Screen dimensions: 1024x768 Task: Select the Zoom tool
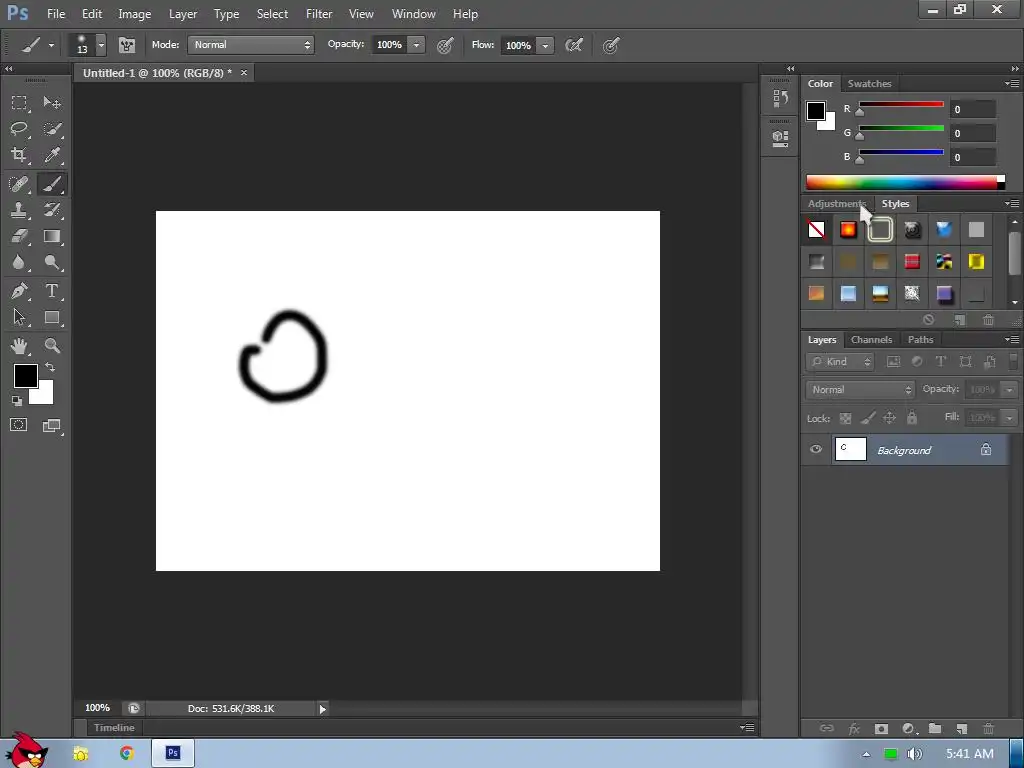pos(52,345)
